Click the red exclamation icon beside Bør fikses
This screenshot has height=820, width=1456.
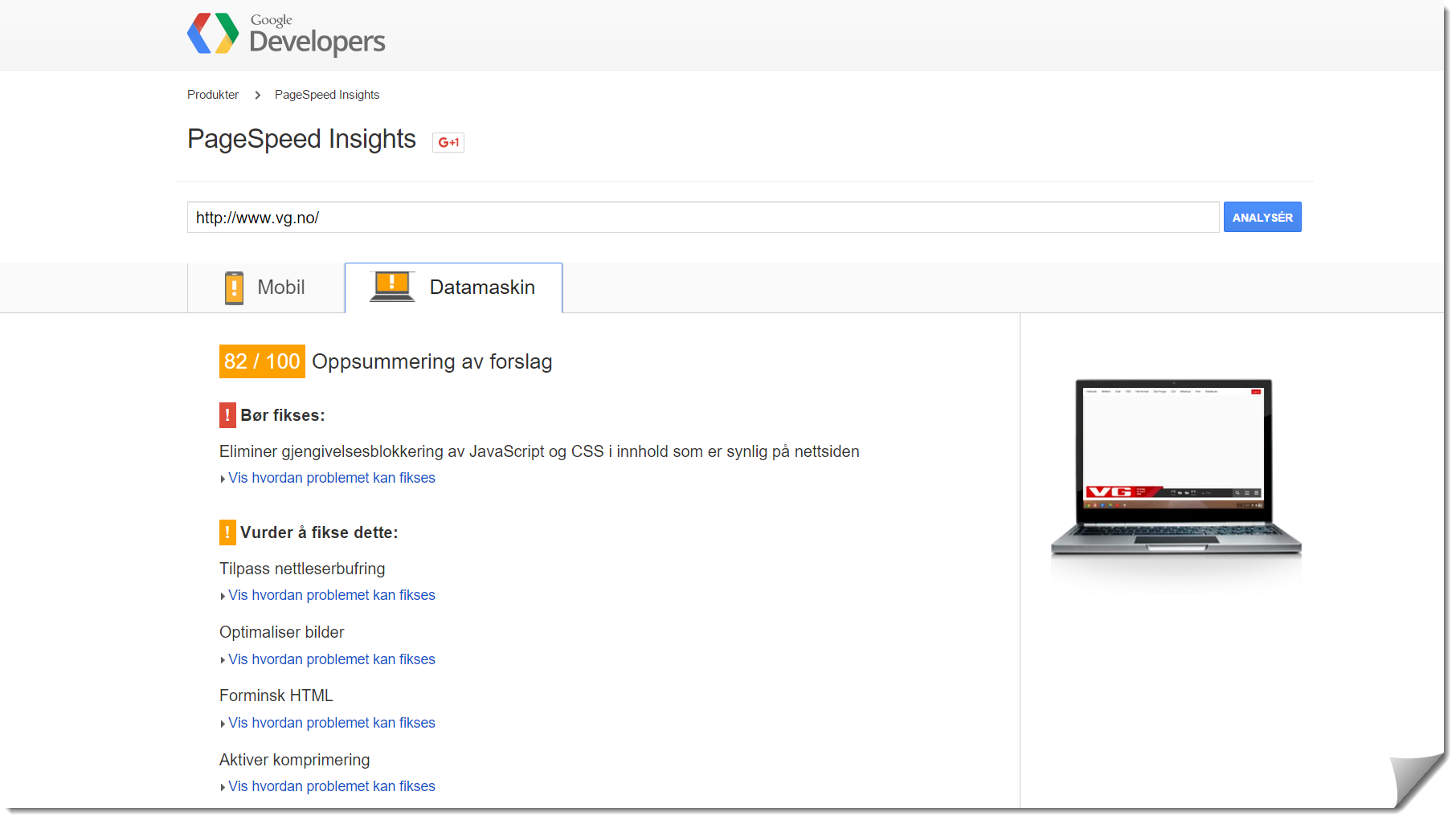[x=227, y=415]
